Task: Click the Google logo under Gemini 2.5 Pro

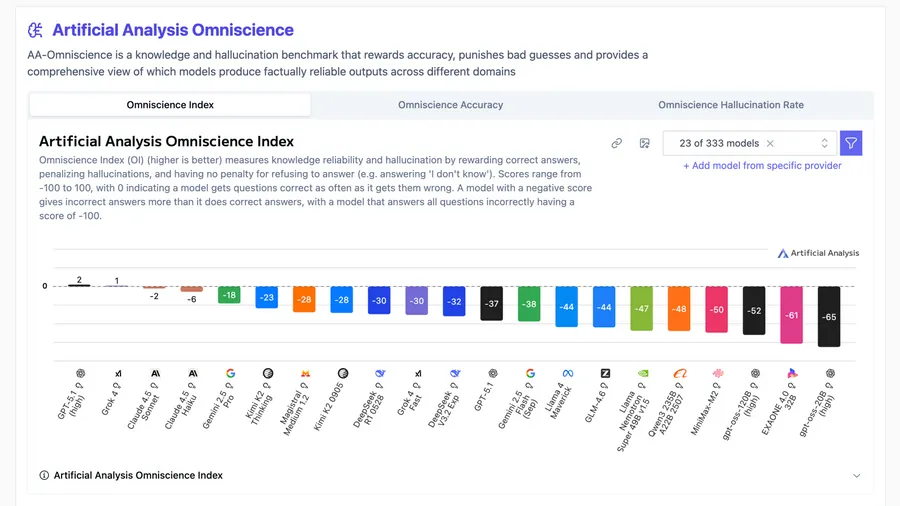Action: (x=230, y=373)
